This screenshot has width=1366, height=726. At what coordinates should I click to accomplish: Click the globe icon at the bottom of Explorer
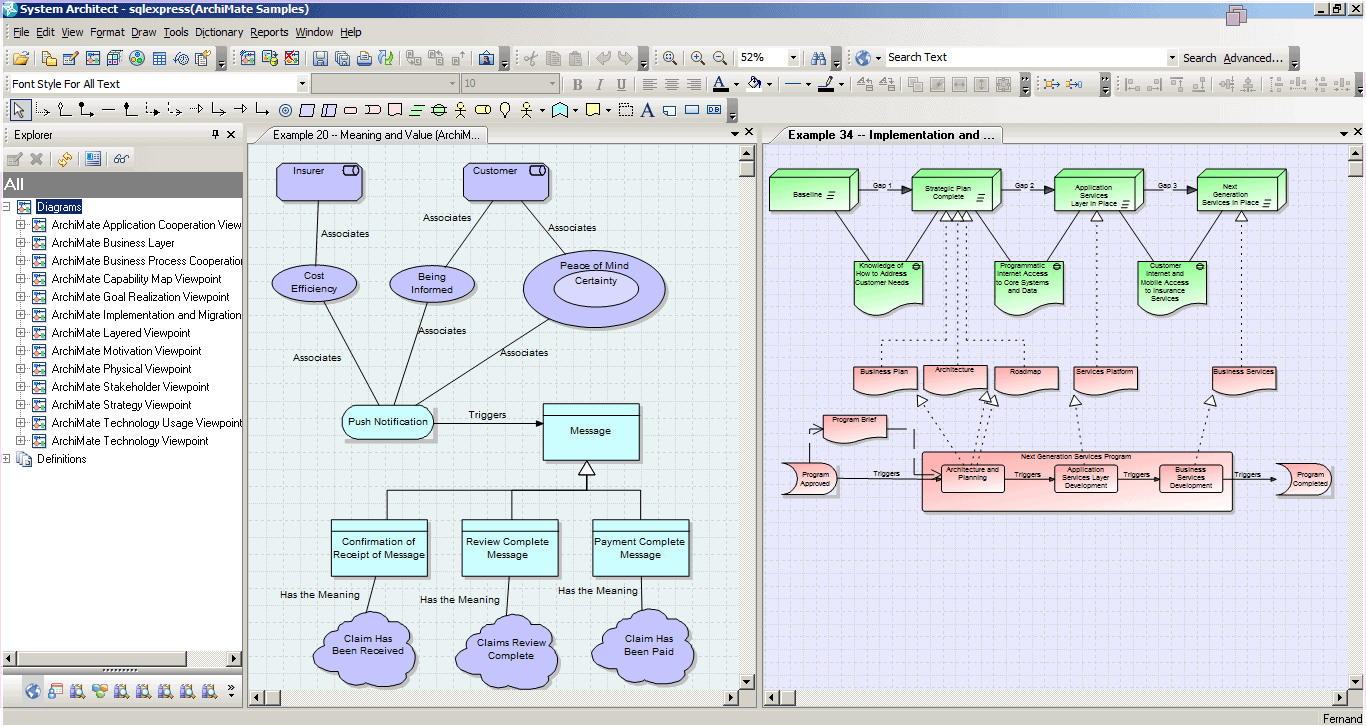point(33,691)
